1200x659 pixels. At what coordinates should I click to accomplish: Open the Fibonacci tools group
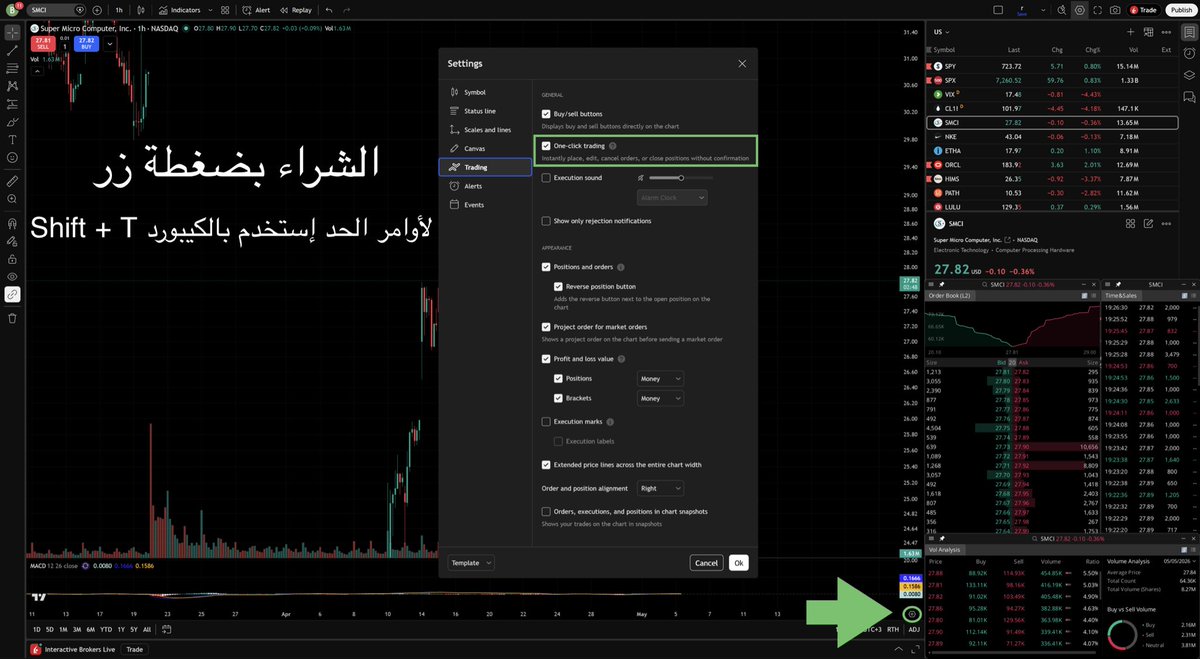point(12,68)
